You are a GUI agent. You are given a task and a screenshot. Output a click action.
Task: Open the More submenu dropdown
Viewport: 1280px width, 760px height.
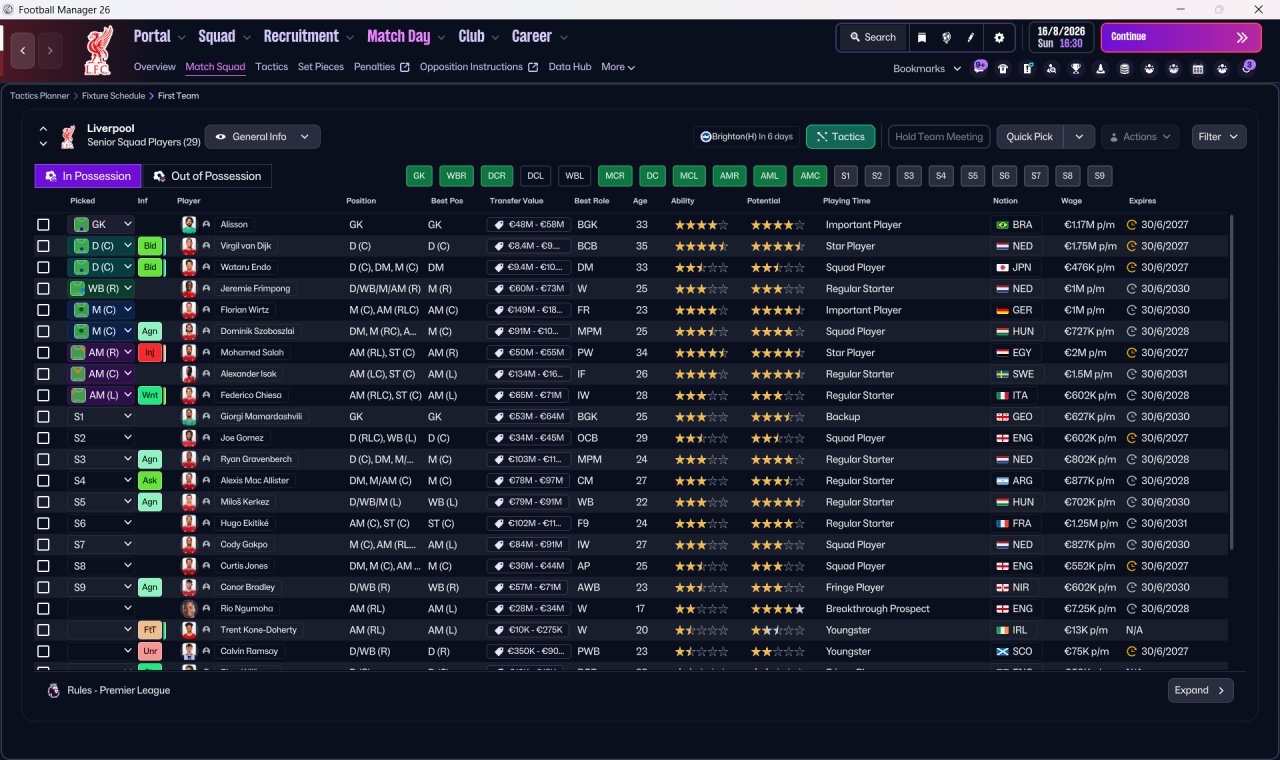click(x=618, y=67)
